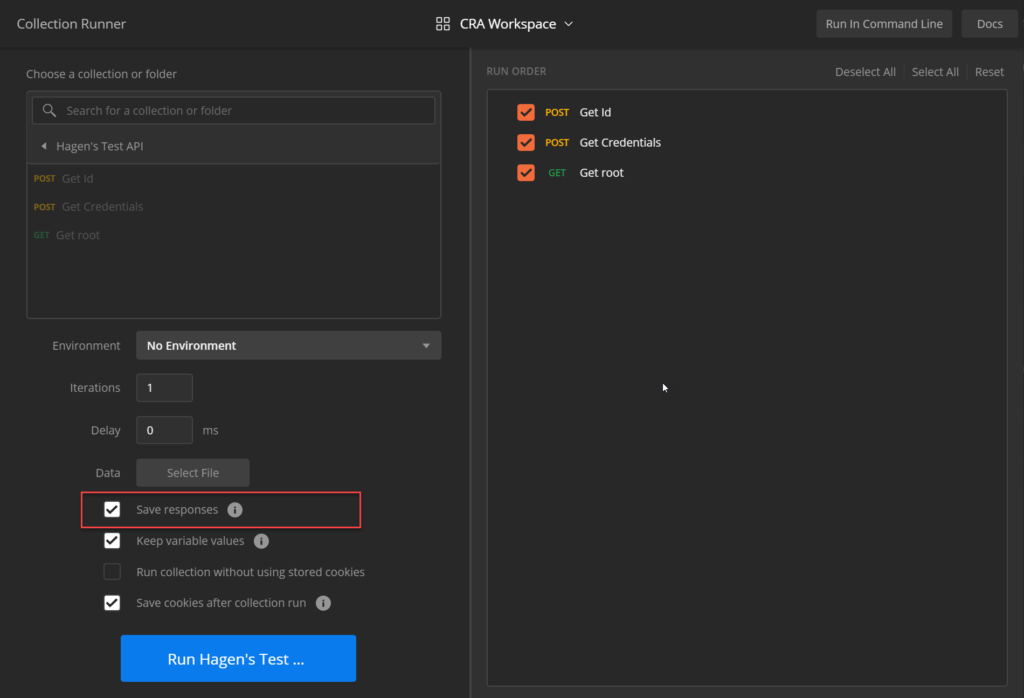Click Reset in run order header
Viewport: 1024px width, 698px height.
pyautogui.click(x=989, y=72)
